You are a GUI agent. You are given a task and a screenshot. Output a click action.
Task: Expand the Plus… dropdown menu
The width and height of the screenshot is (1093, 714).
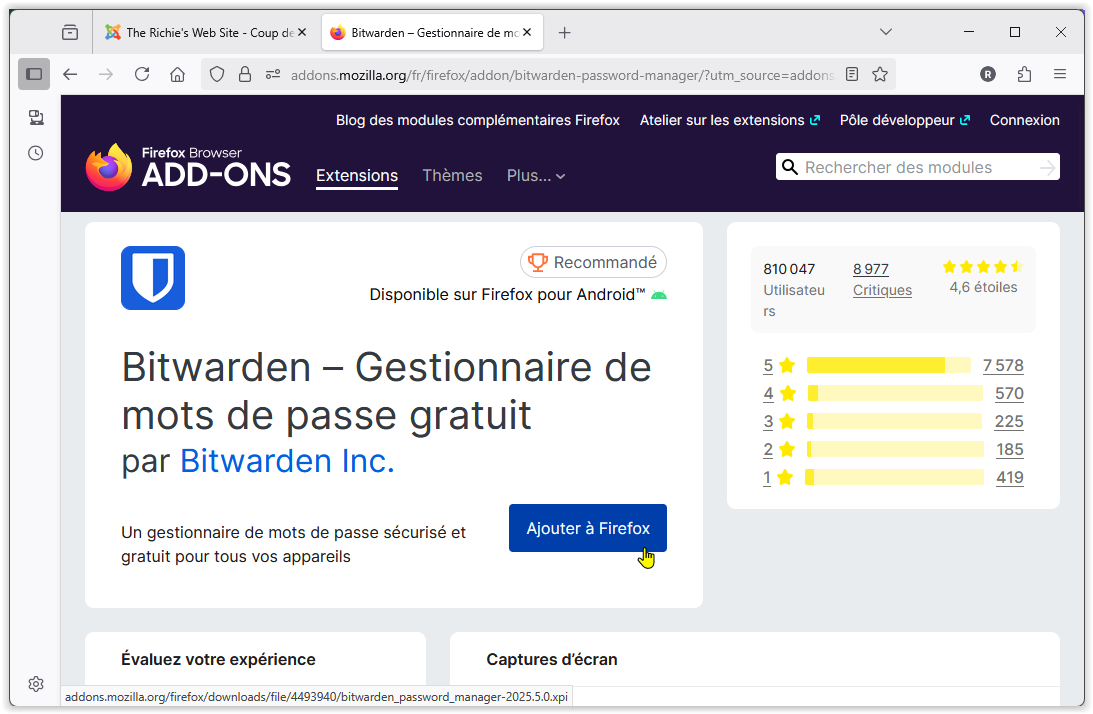[x=536, y=176]
